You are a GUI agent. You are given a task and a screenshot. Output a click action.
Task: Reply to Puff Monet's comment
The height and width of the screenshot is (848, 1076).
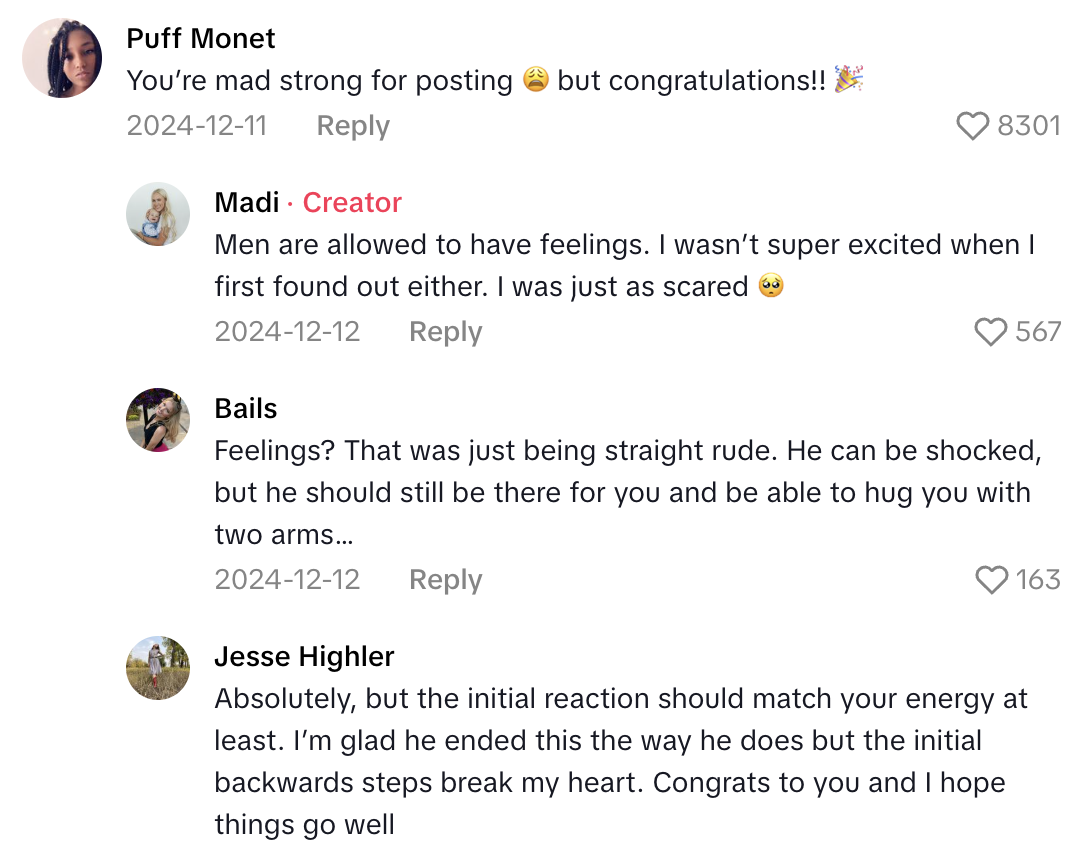click(353, 126)
